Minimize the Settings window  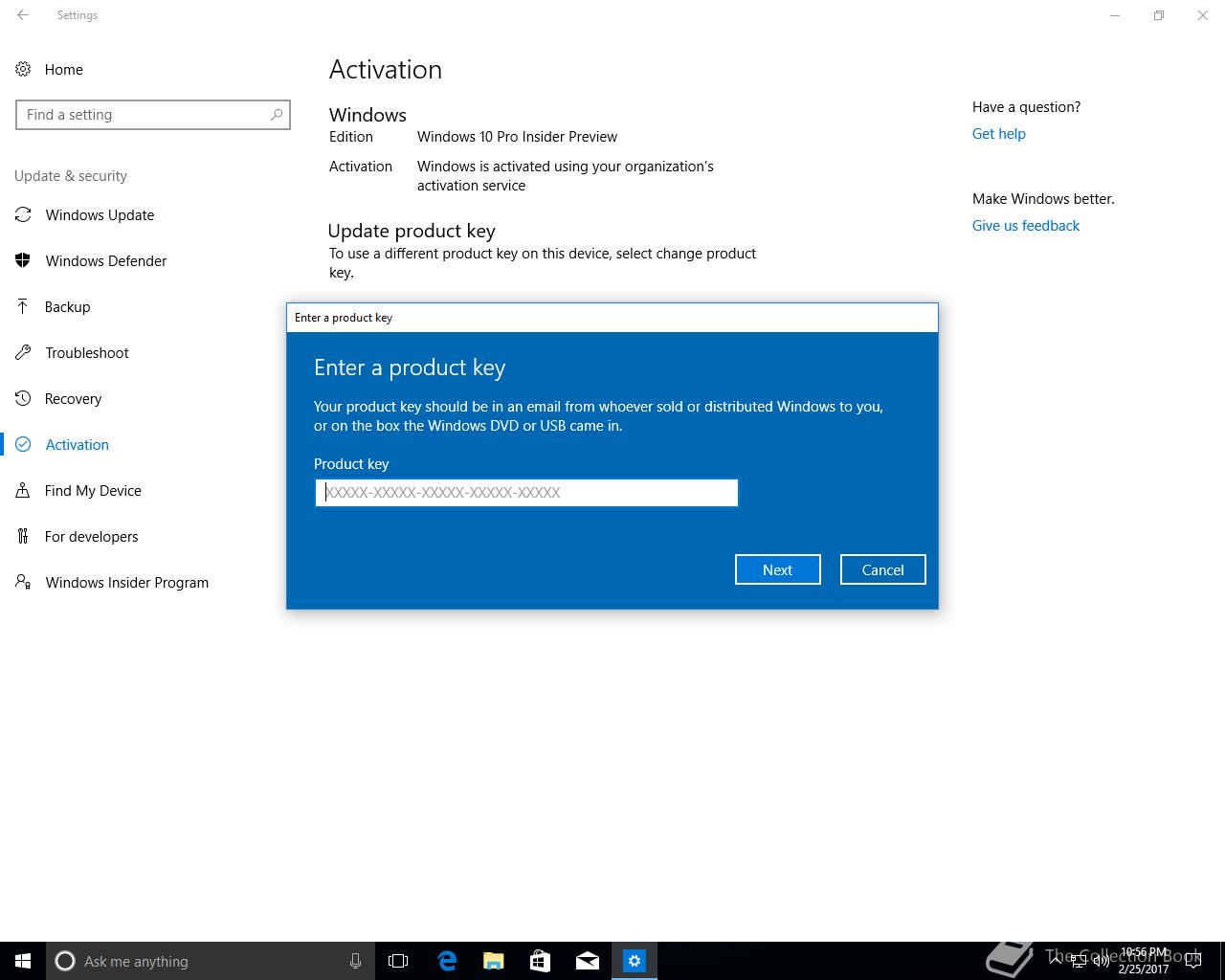[1115, 15]
